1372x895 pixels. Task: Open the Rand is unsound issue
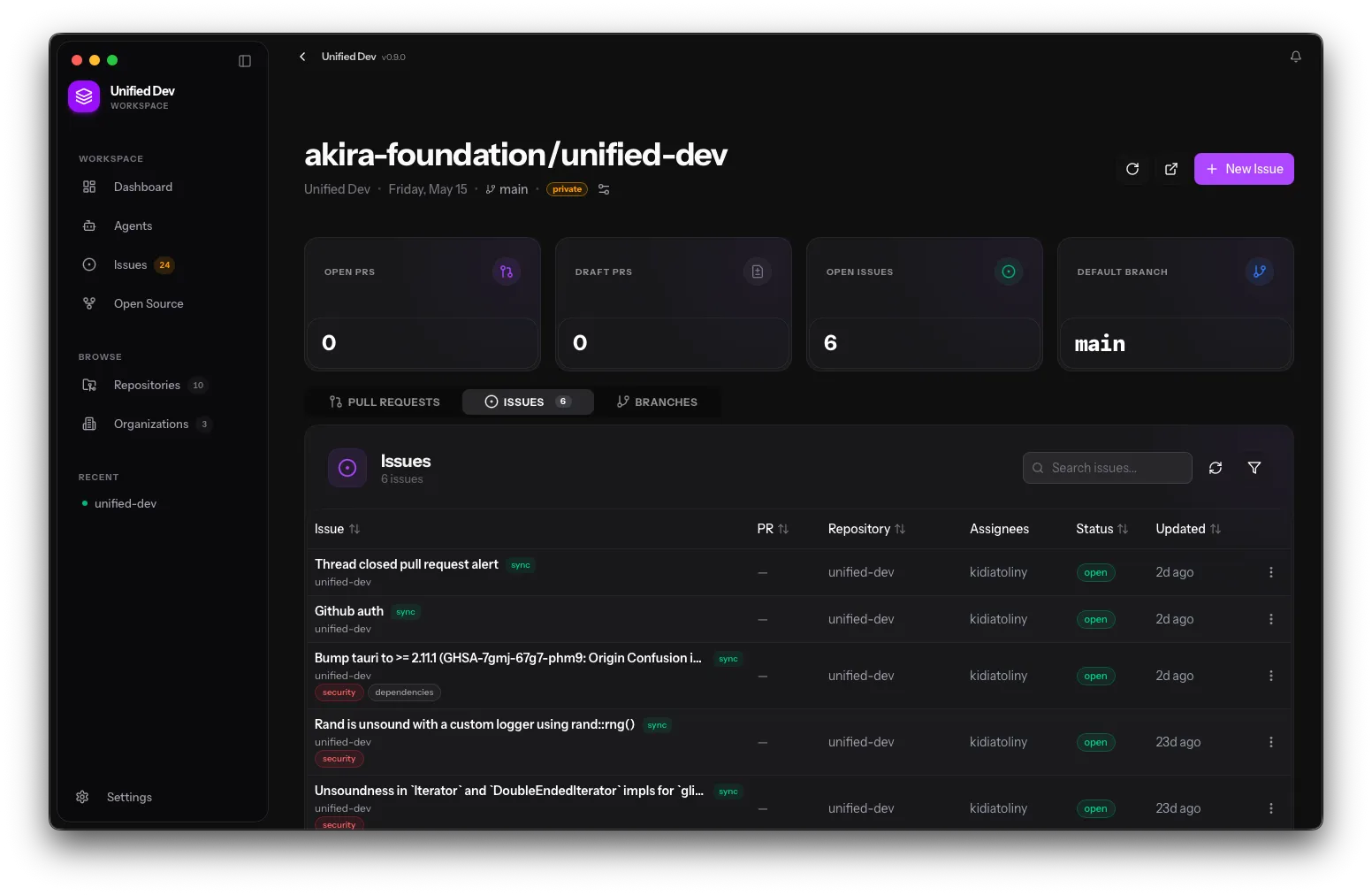(x=475, y=724)
